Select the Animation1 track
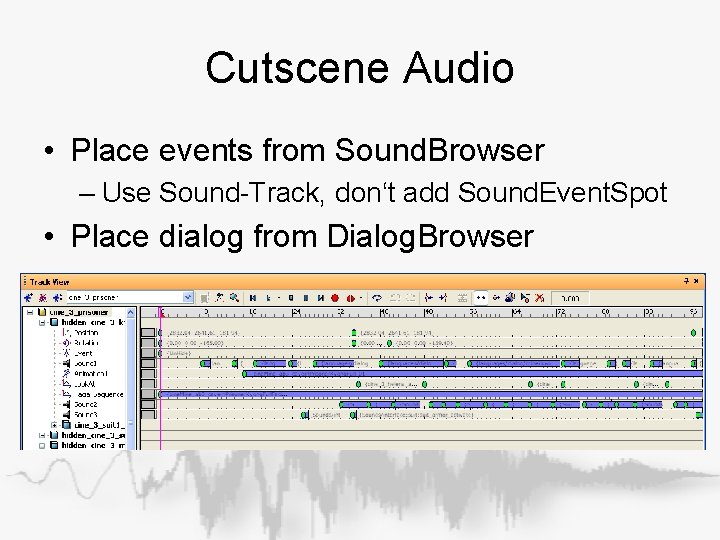Viewport: 720px width, 540px height. (x=90, y=373)
